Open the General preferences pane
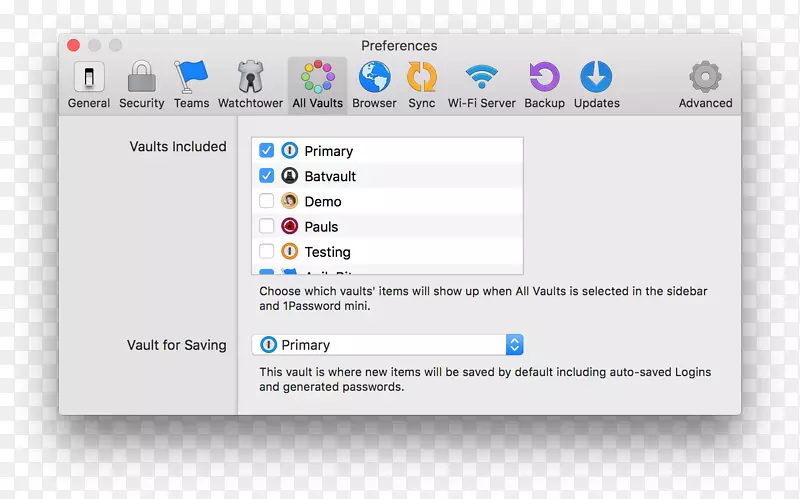 coord(89,85)
